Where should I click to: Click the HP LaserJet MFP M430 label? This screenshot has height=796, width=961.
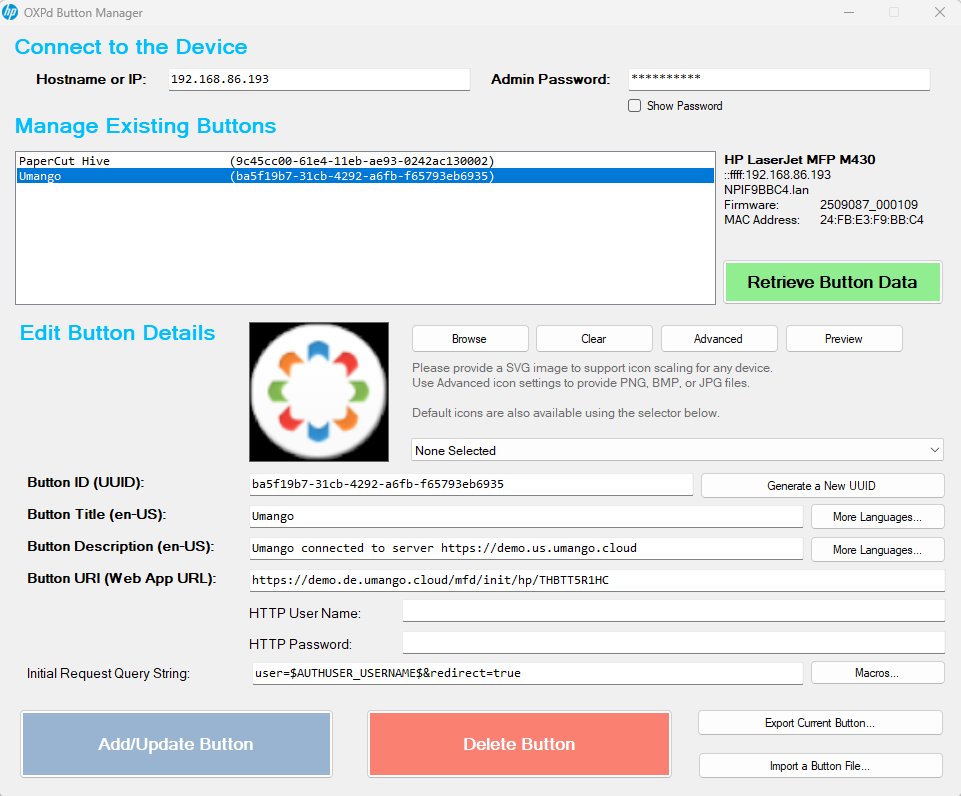(799, 159)
